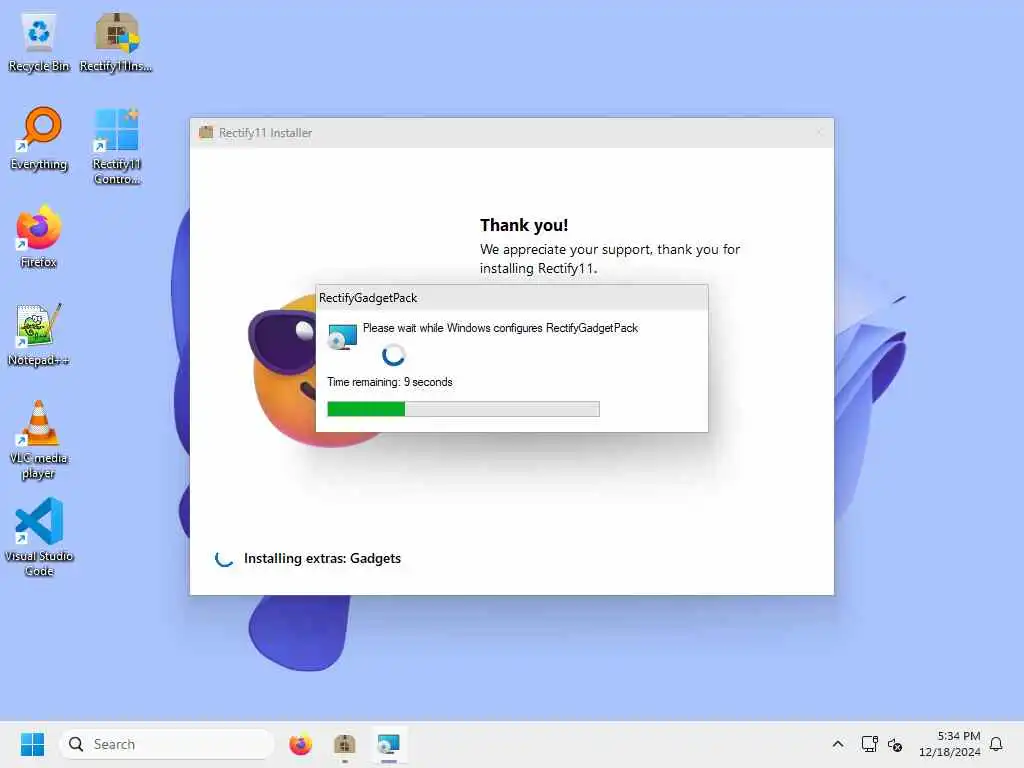Open the Rectify11Ins... desktop icon
The image size is (1024, 768).
tap(116, 42)
